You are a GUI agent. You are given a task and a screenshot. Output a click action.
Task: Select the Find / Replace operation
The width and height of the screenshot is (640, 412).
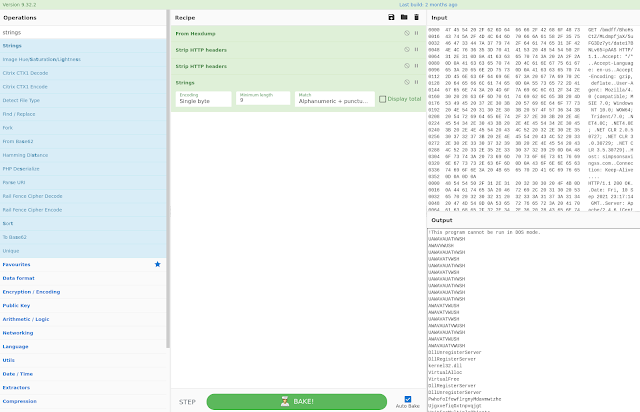pyautogui.click(x=83, y=114)
